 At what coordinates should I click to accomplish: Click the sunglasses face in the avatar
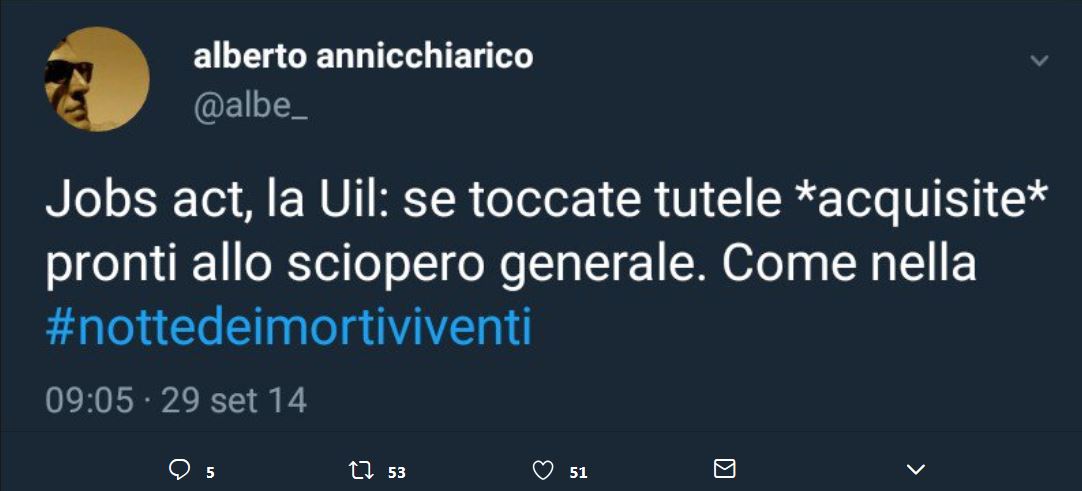tap(70, 76)
